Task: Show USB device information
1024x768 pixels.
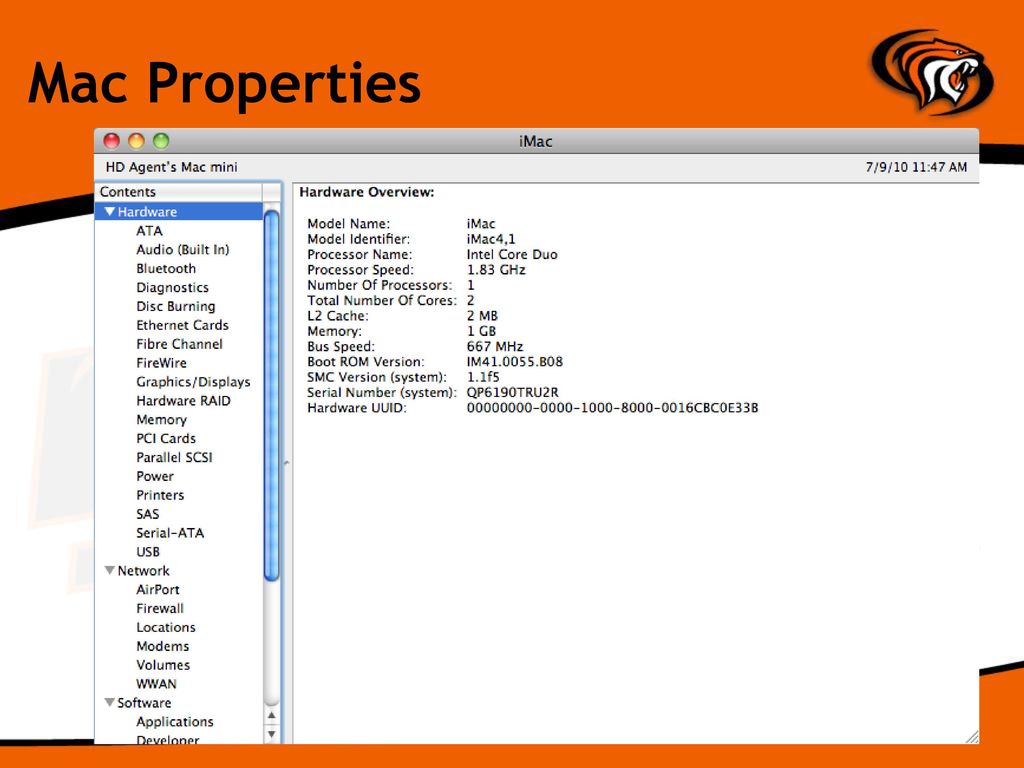Action: (148, 552)
